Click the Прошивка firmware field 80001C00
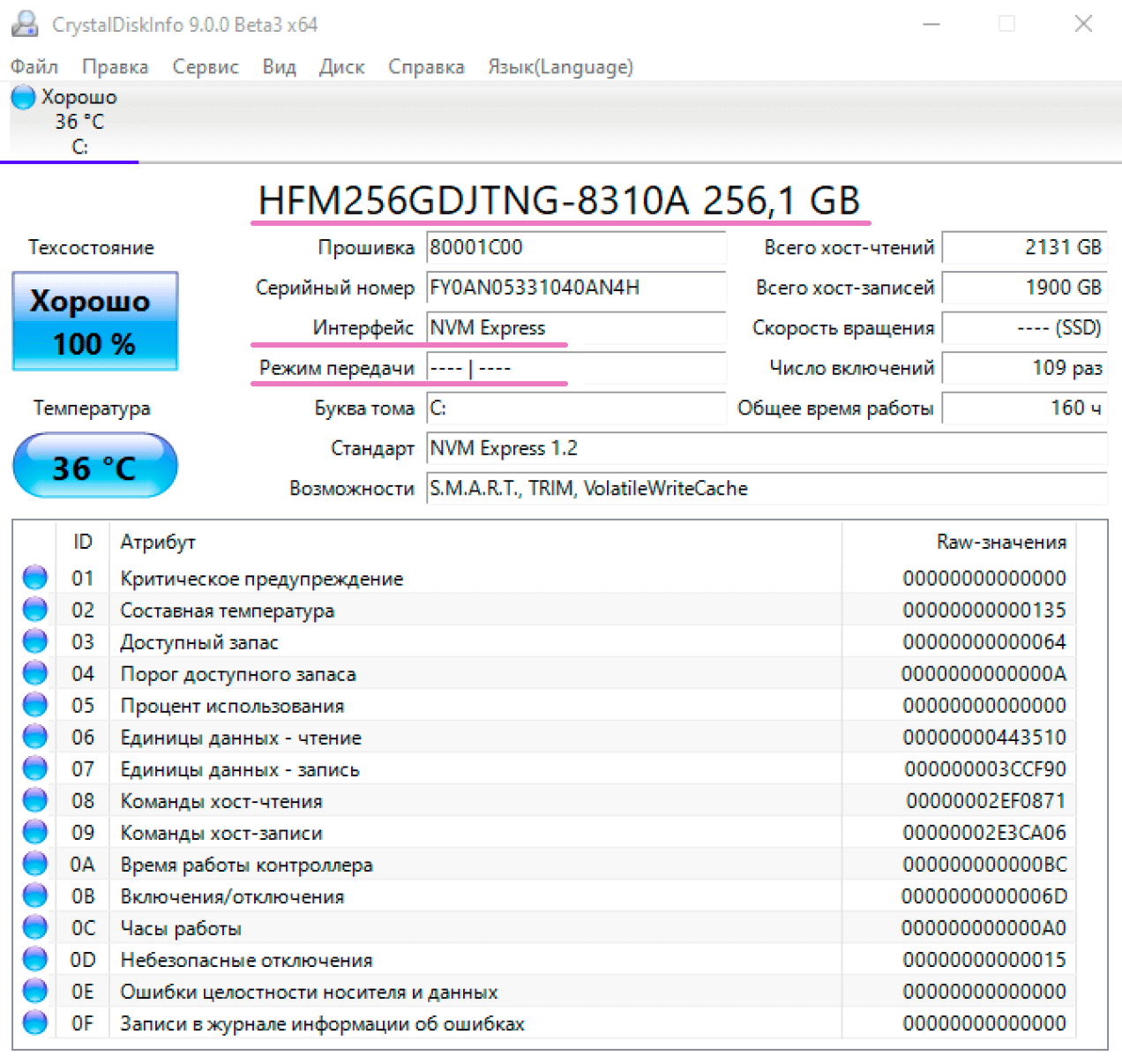The height and width of the screenshot is (1064, 1122). tap(575, 247)
